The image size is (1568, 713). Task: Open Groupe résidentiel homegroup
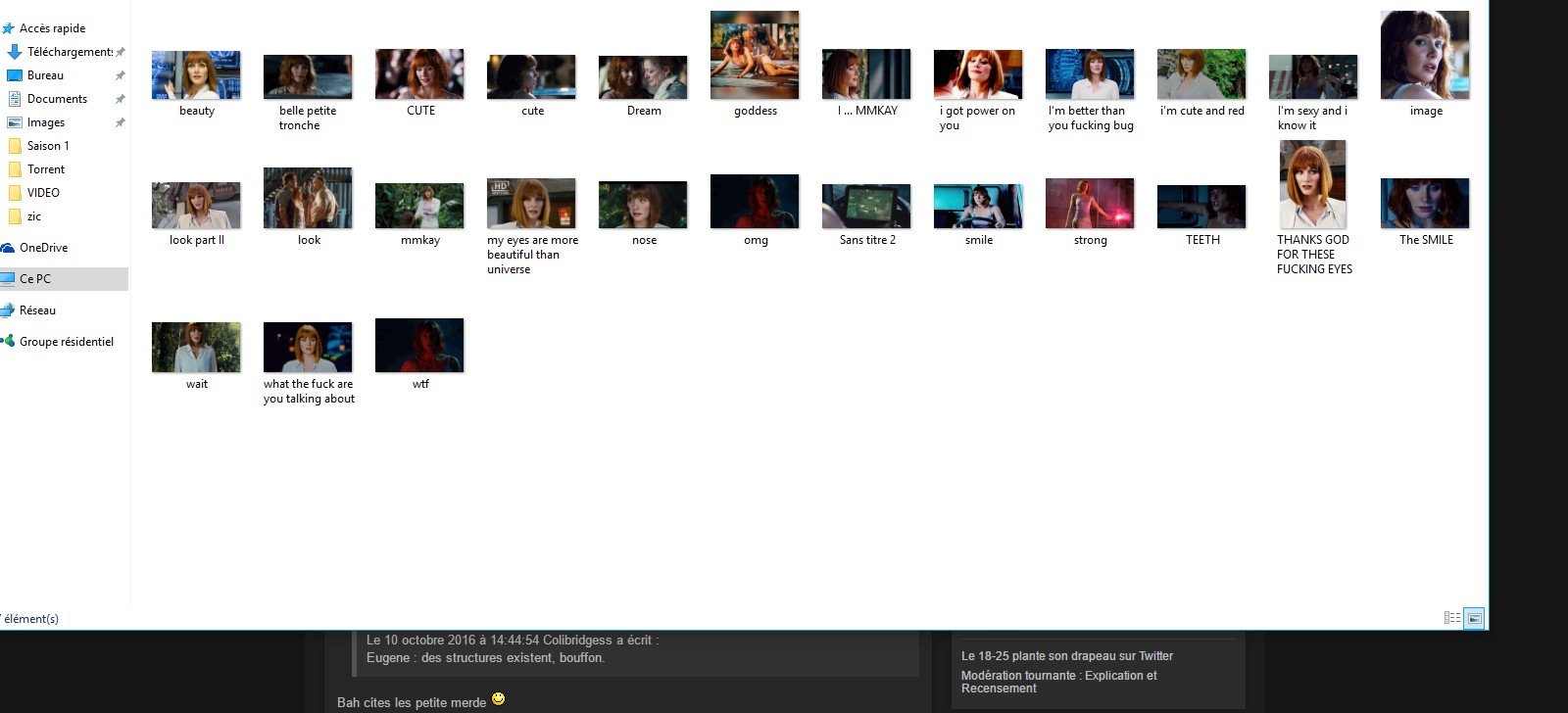tap(66, 342)
